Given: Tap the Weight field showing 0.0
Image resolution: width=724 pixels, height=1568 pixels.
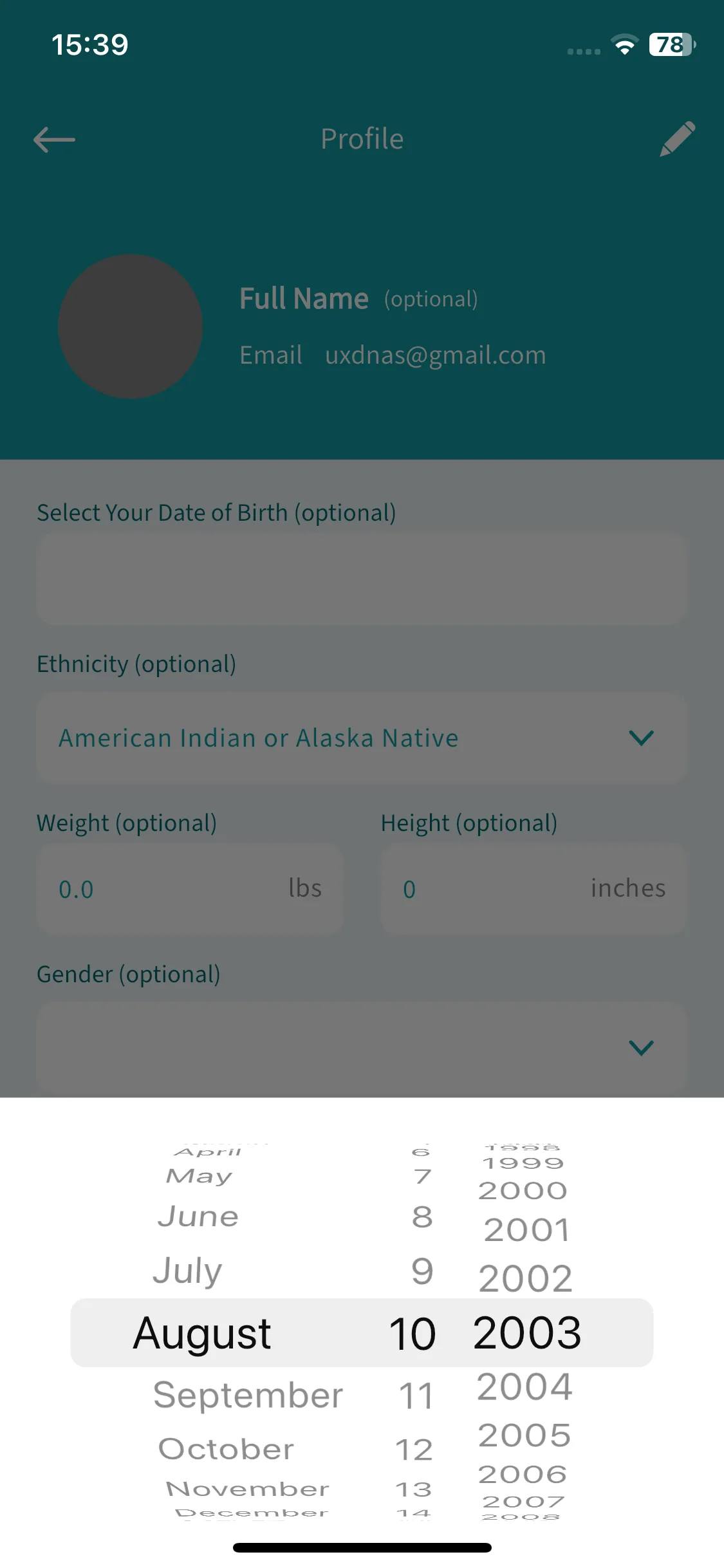Looking at the screenshot, I should click(x=190, y=889).
